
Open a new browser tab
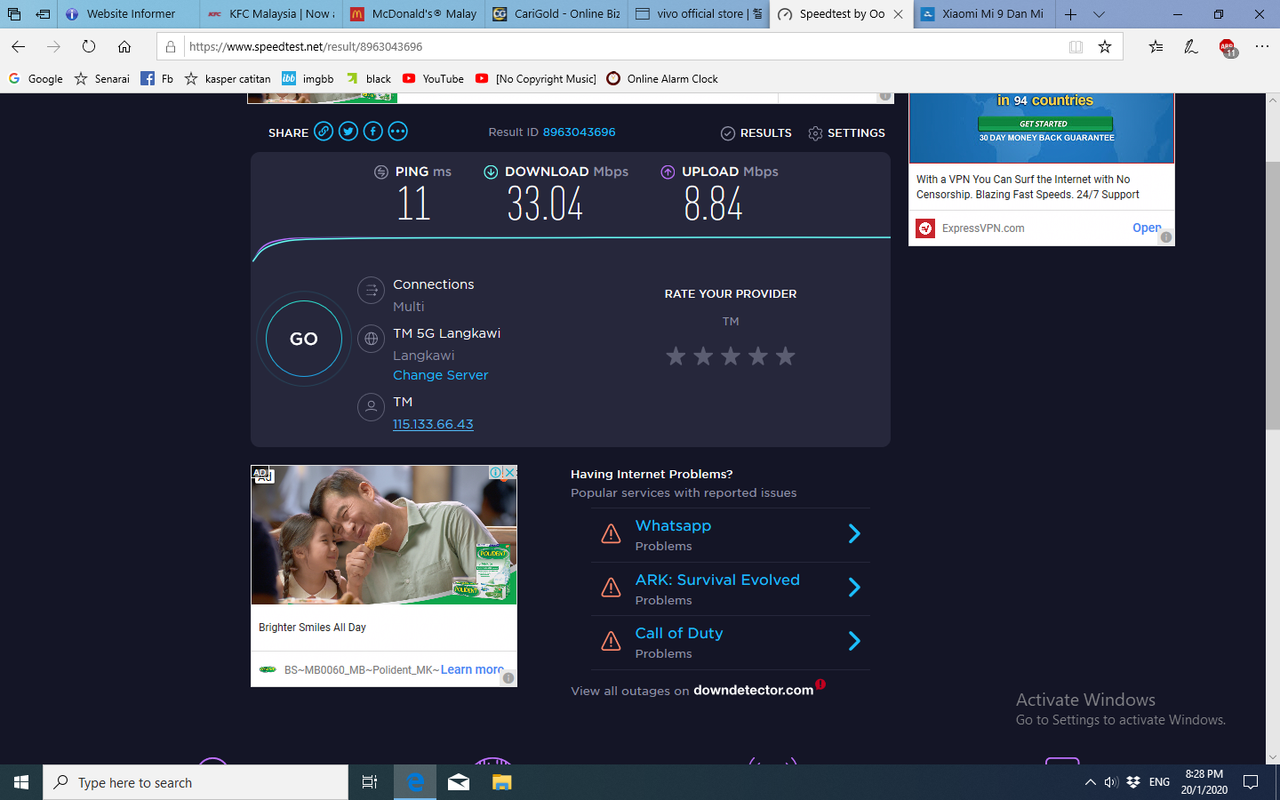(x=1071, y=14)
